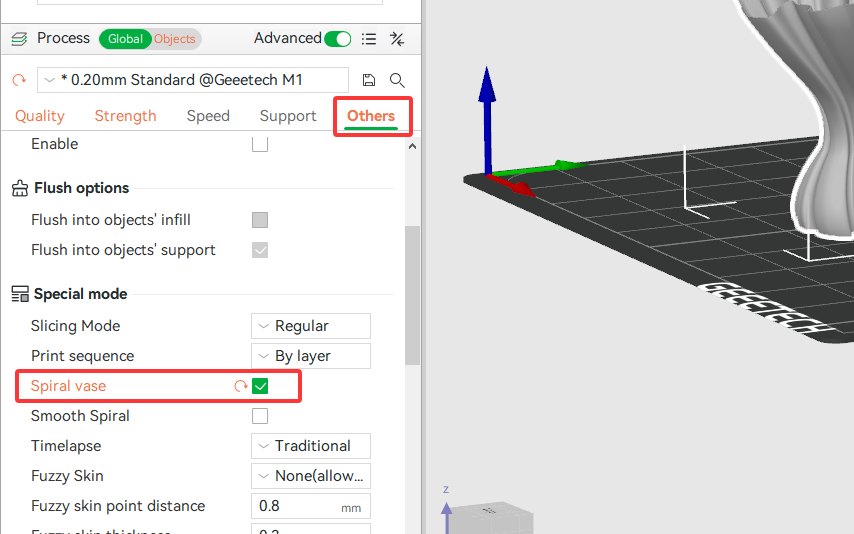Click the reset arrow beside Spiral vase
Viewport: 854px width, 534px height.
click(x=240, y=386)
